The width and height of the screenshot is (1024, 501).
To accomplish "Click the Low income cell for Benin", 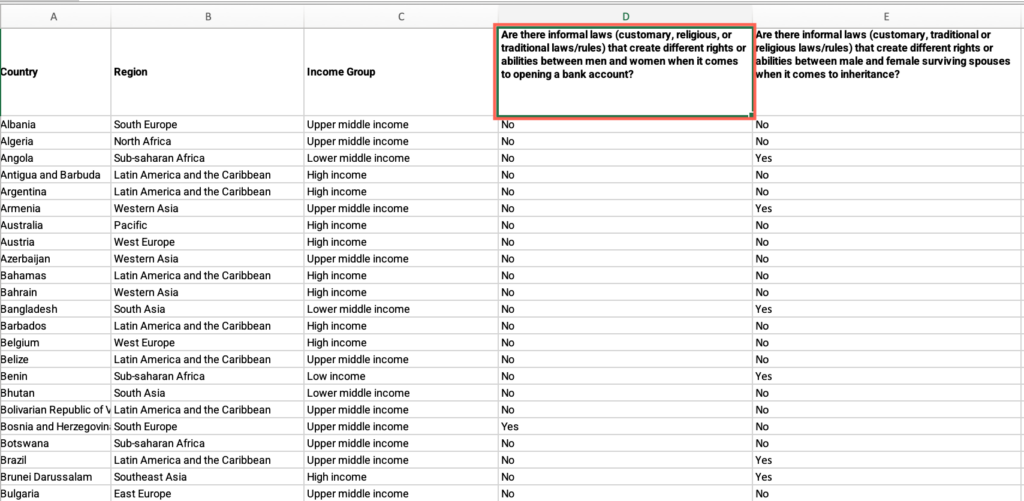I will click(401, 376).
